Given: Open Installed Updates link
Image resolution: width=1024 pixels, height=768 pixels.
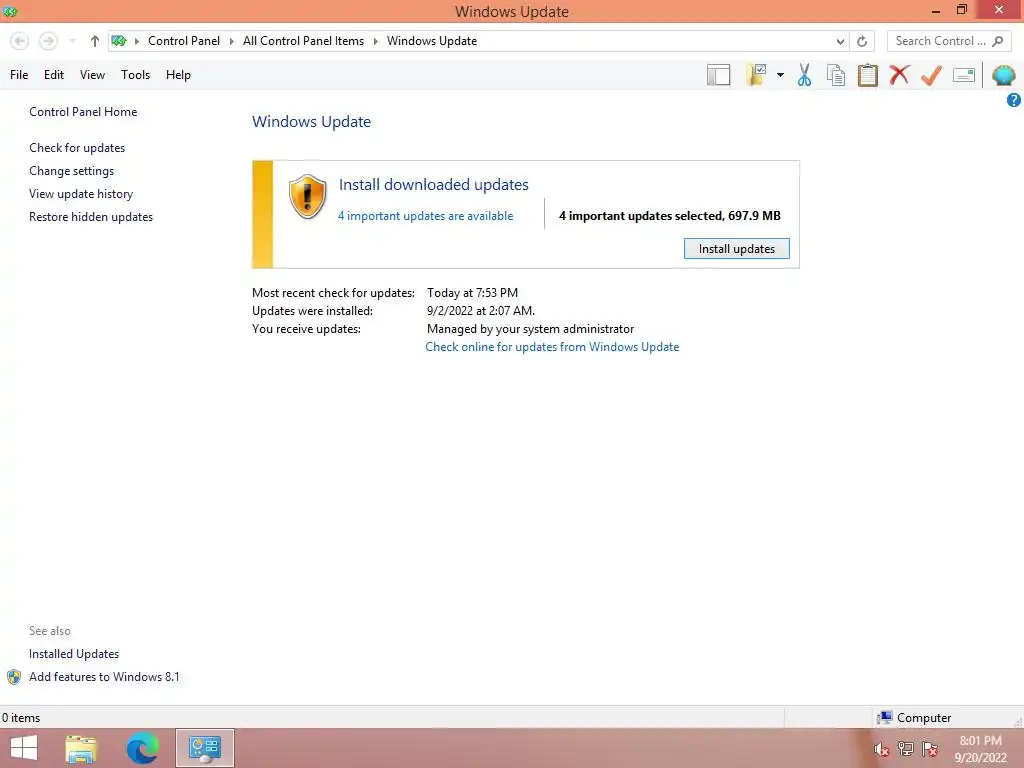Looking at the screenshot, I should (74, 654).
